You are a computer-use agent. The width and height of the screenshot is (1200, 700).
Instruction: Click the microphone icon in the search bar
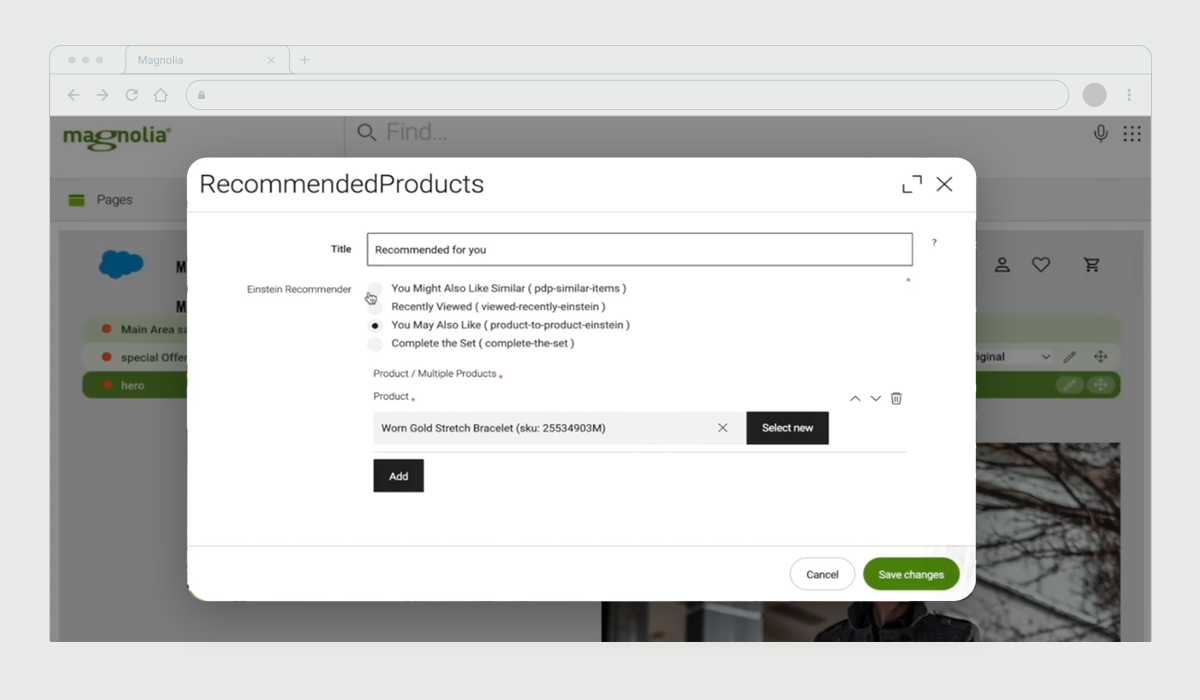pos(1101,133)
